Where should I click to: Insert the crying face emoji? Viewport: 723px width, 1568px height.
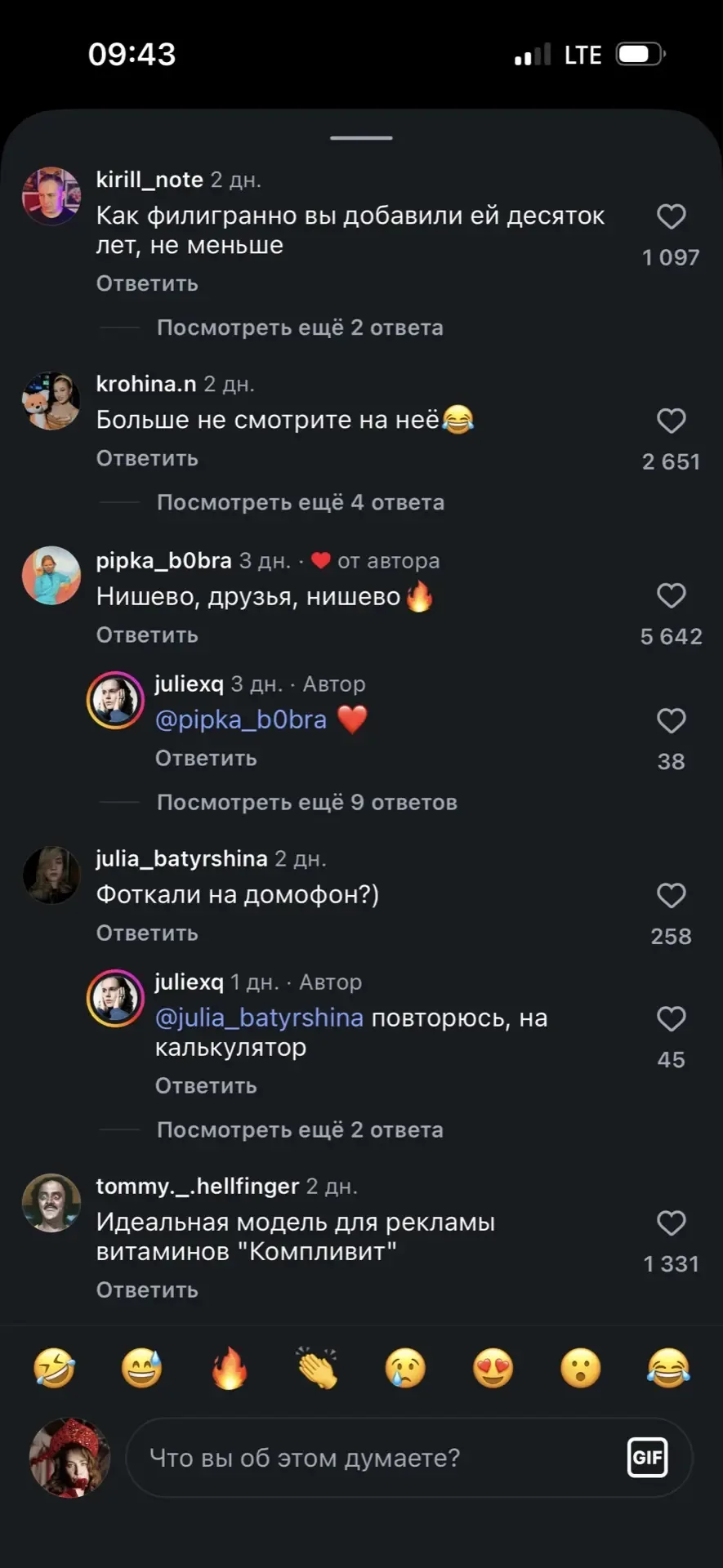click(405, 1368)
